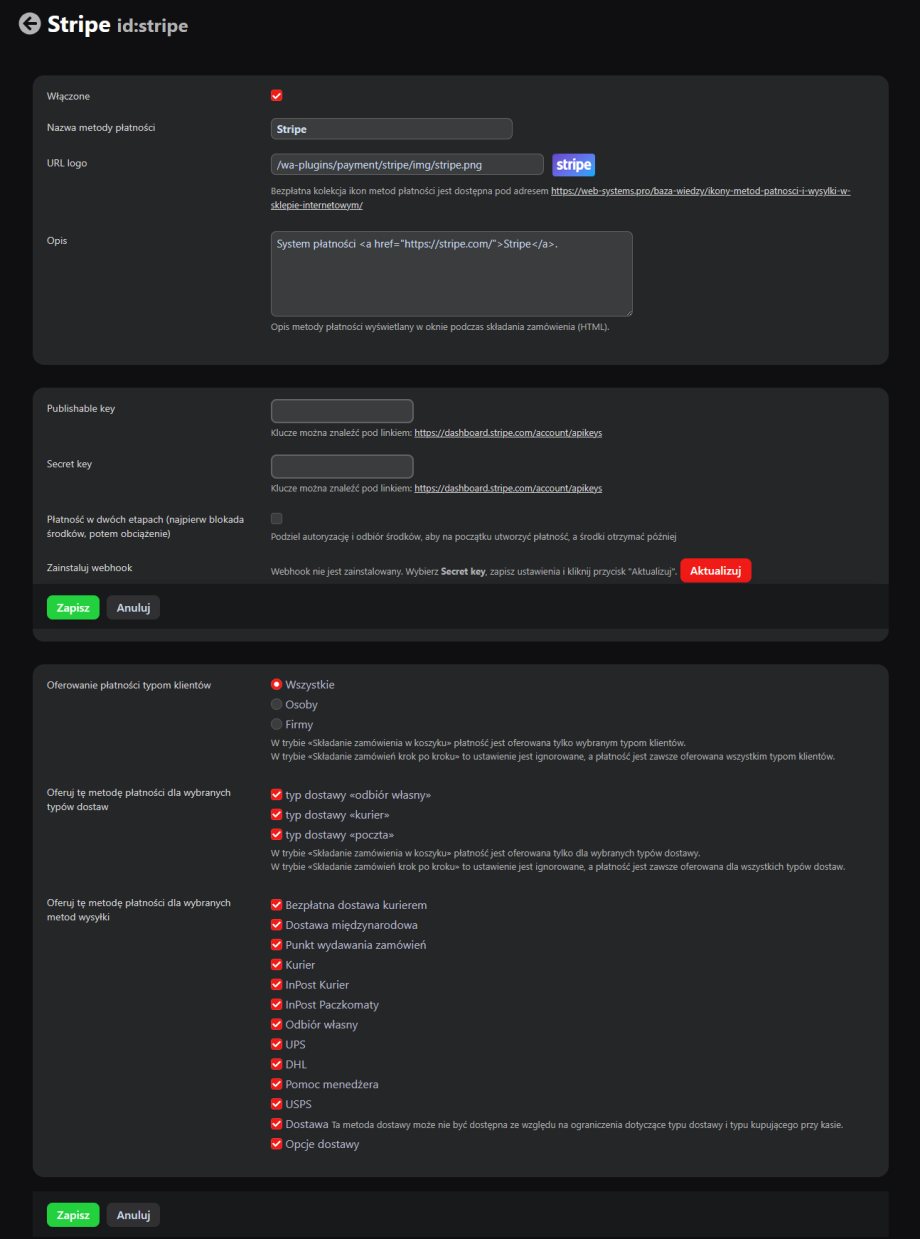Image resolution: width=920 pixels, height=1239 pixels.
Task: Select the Osoby radio option
Action: tap(277, 705)
